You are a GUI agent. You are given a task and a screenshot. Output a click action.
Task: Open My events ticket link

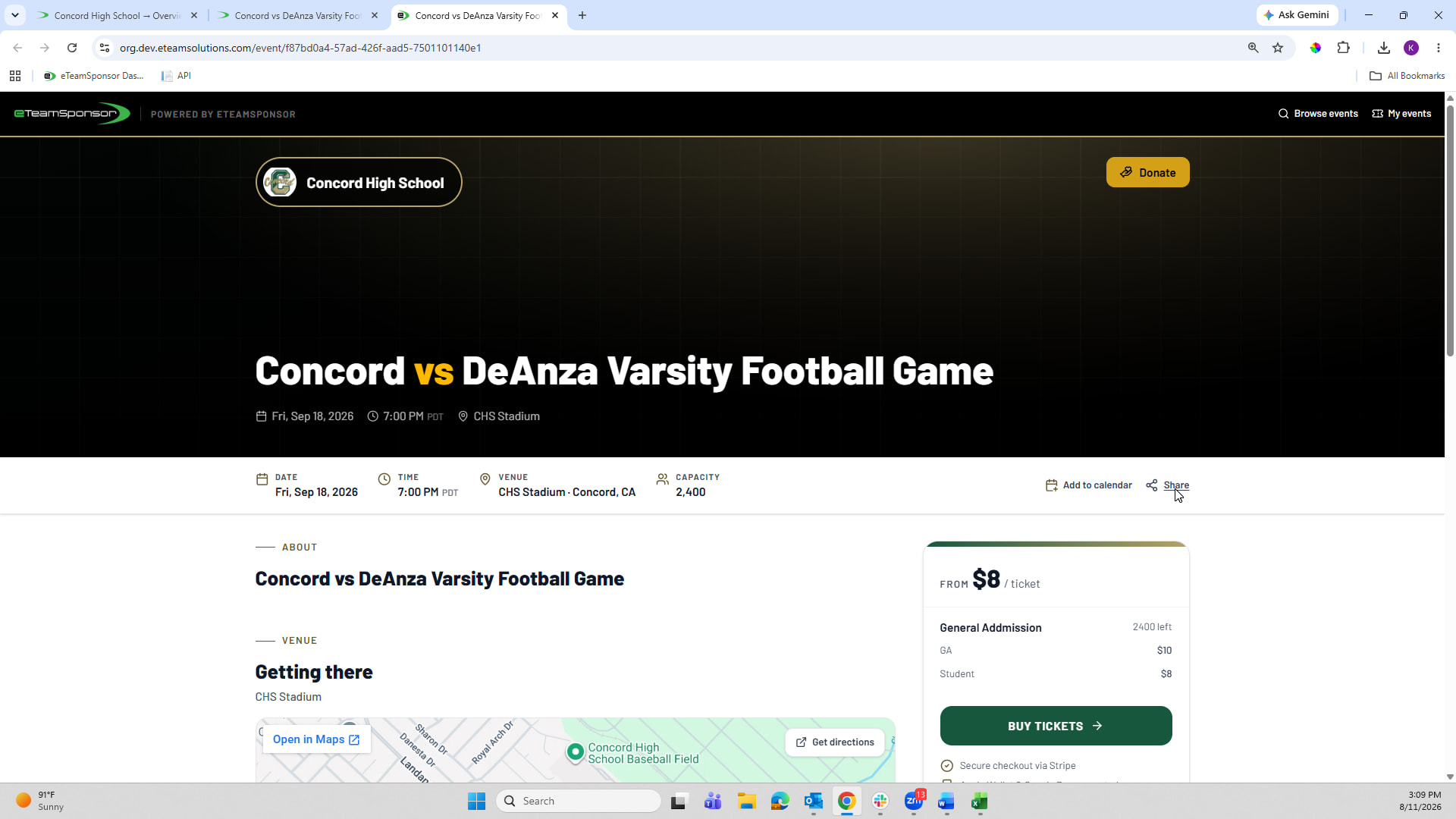pyautogui.click(x=1401, y=114)
